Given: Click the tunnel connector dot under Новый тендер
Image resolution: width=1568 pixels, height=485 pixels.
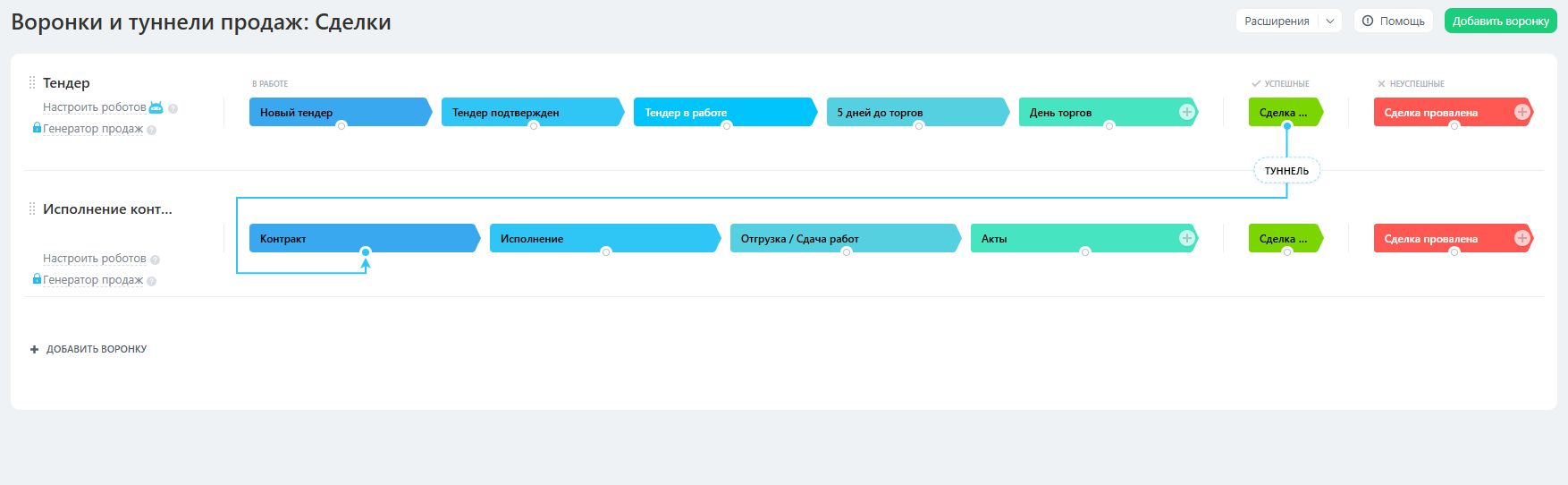Looking at the screenshot, I should [341, 126].
